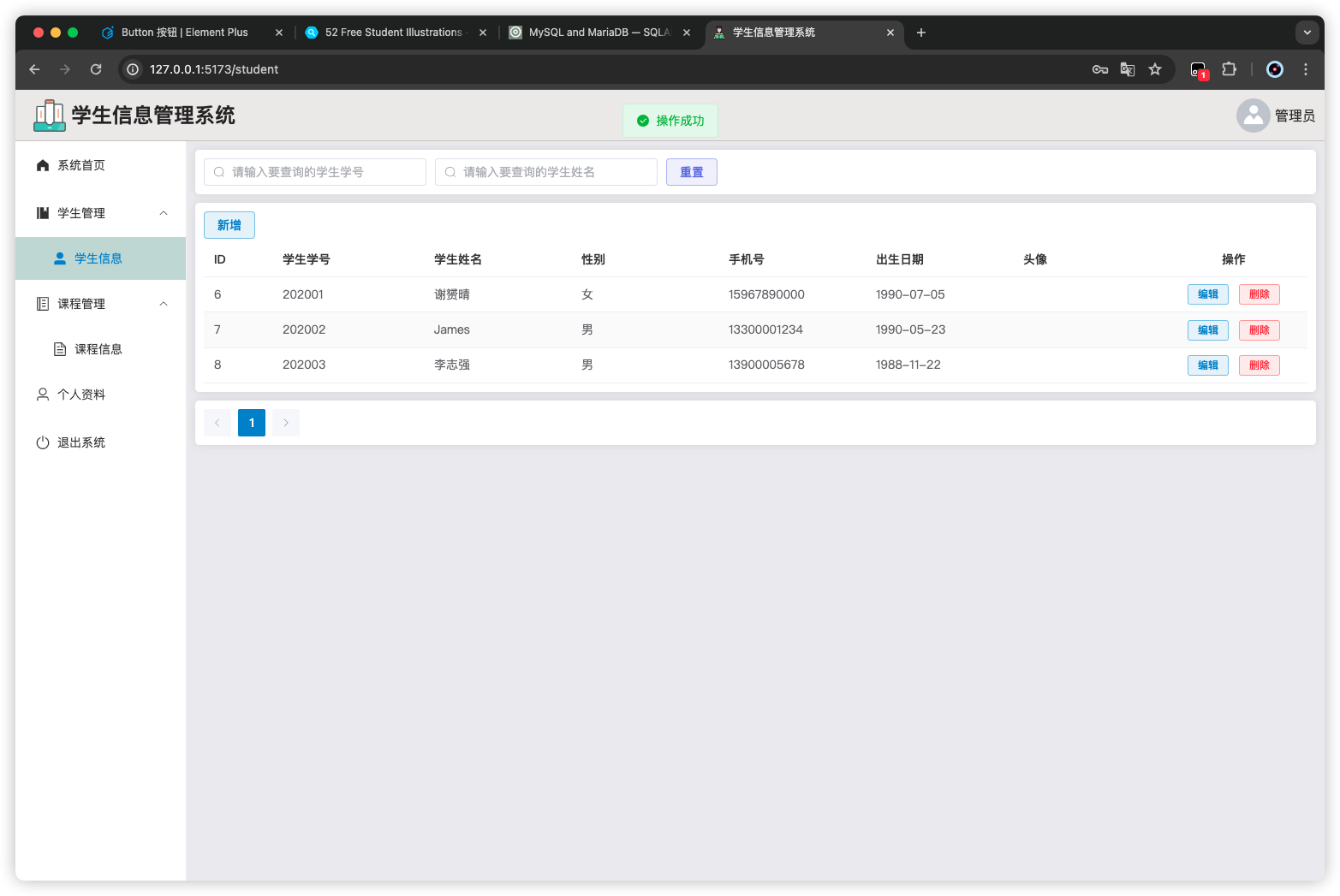Viewport: 1340px width, 896px height.
Task: Click the student system logo icon
Action: 50,116
